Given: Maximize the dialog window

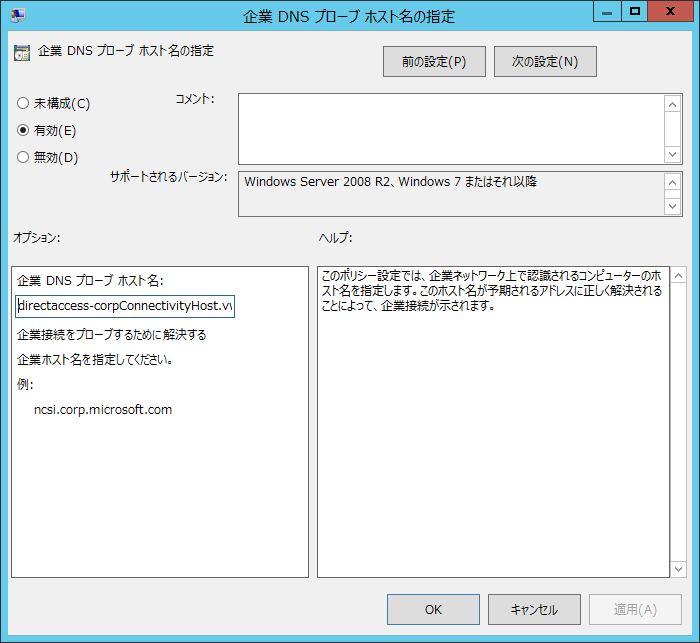Looking at the screenshot, I should pyautogui.click(x=634, y=12).
